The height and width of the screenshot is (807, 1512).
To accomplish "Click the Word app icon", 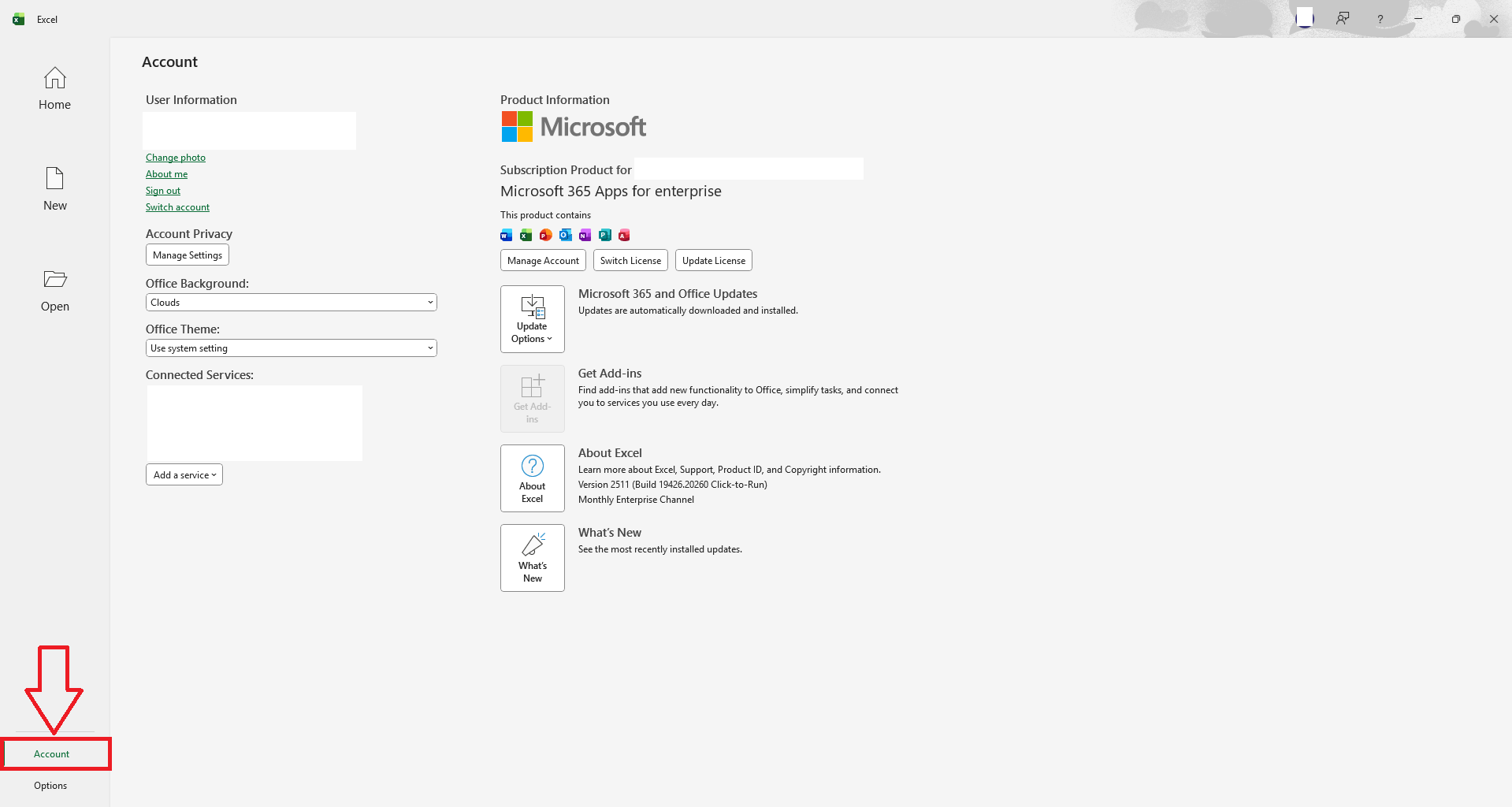I will 507,235.
